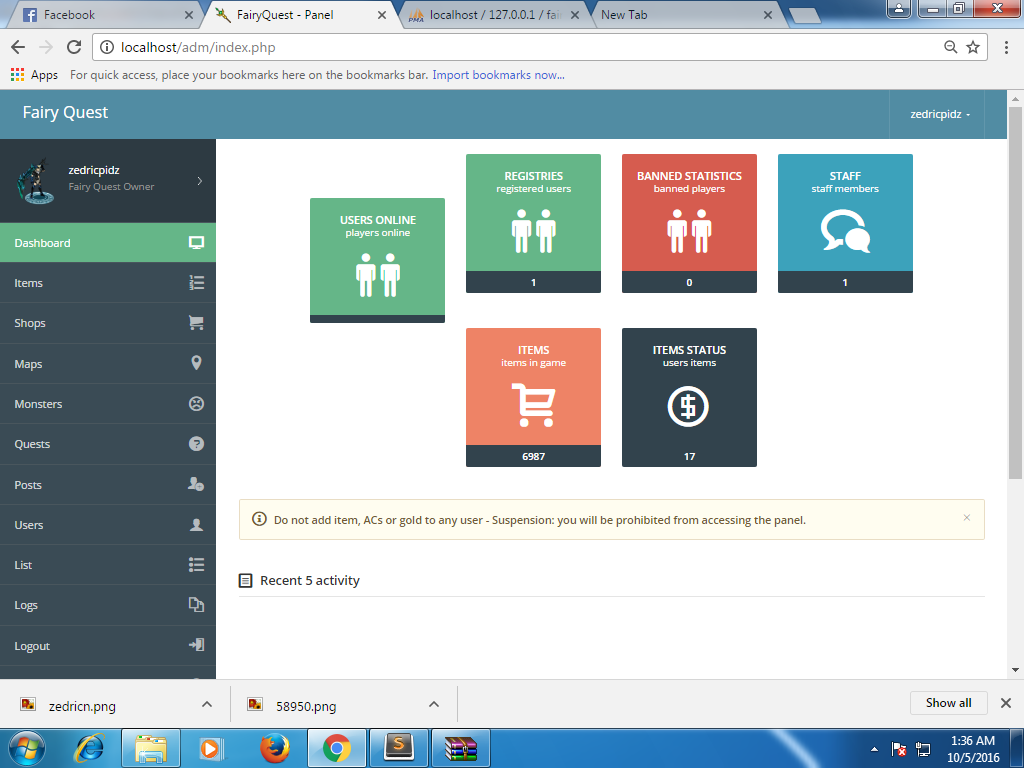Open the zoom magnifier icon in address bar
1024x768 pixels.
click(x=951, y=47)
